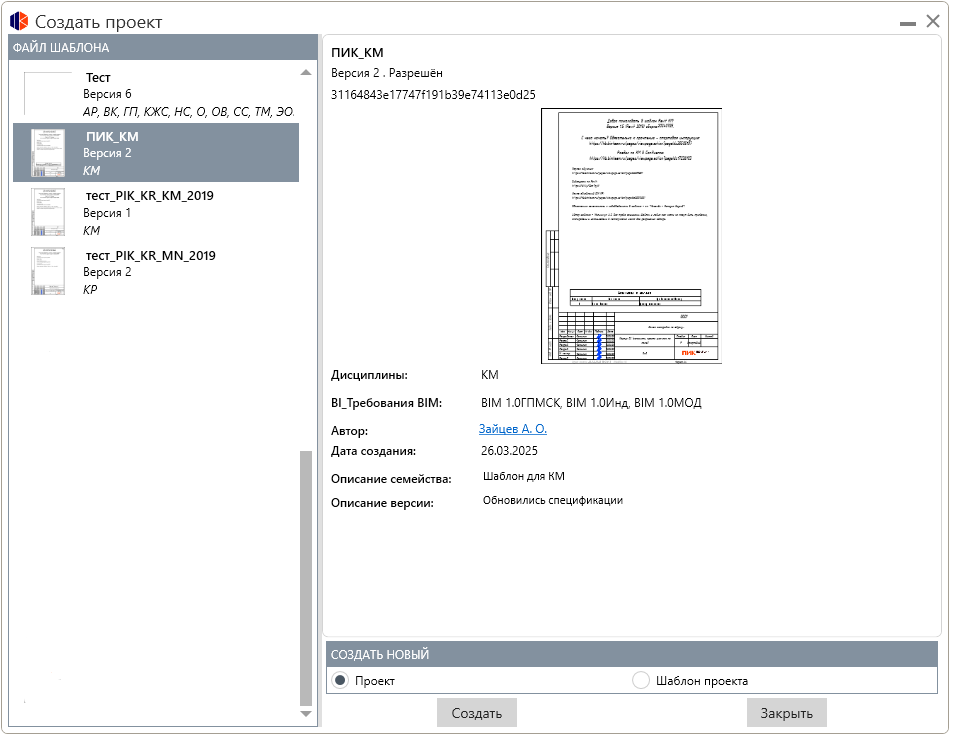This screenshot has height=738, width=954.
Task: Click the КР discipline under тест_PIK_KR_MN_2019
Action: click(x=90, y=291)
